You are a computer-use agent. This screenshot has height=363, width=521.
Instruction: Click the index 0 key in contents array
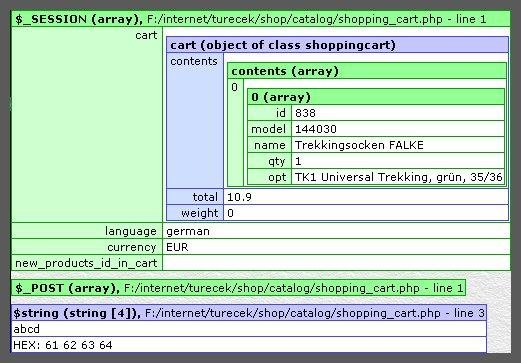click(x=235, y=87)
